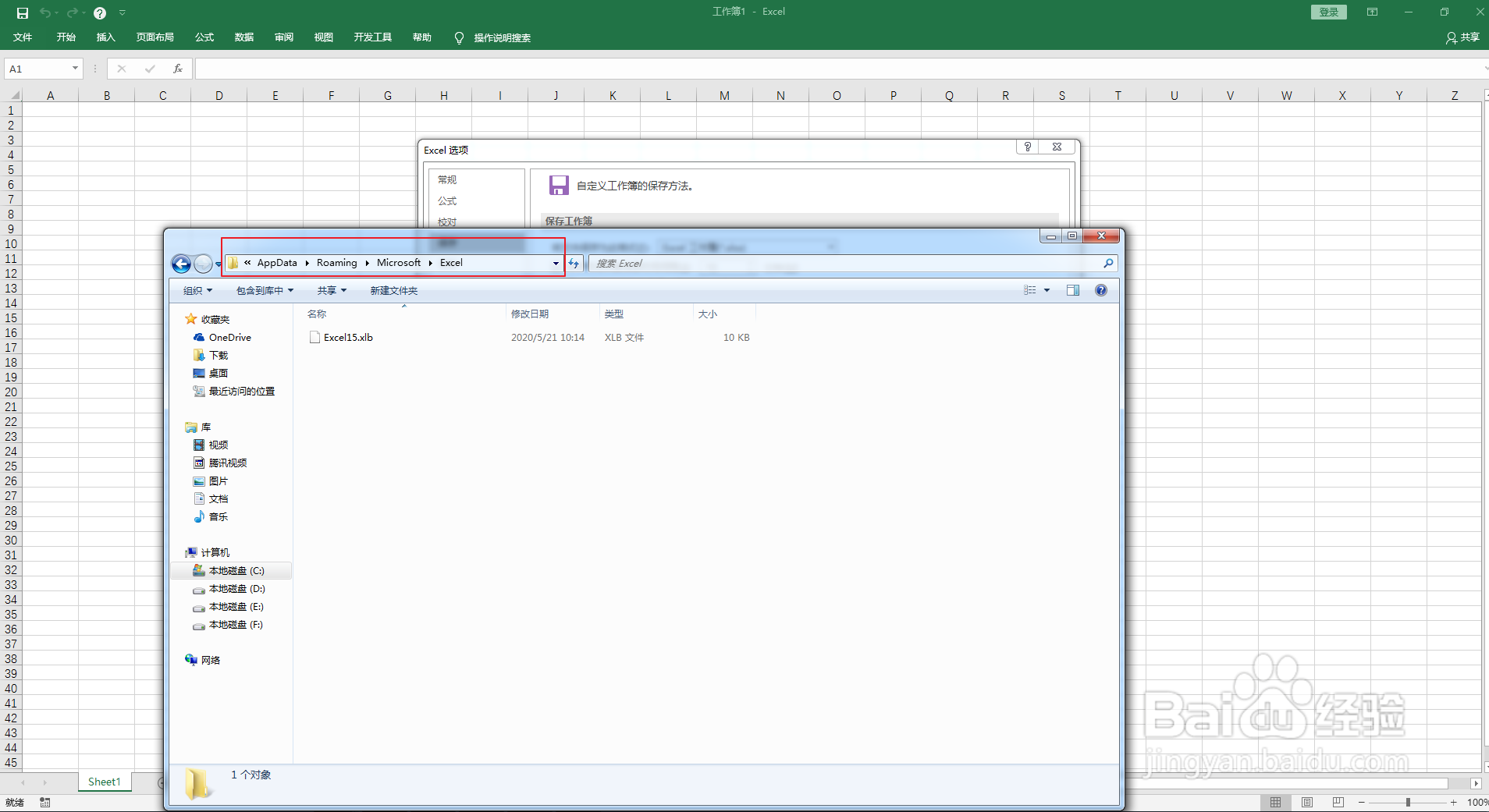
Task: Open the 数据 ribbon tab
Action: click(244, 37)
